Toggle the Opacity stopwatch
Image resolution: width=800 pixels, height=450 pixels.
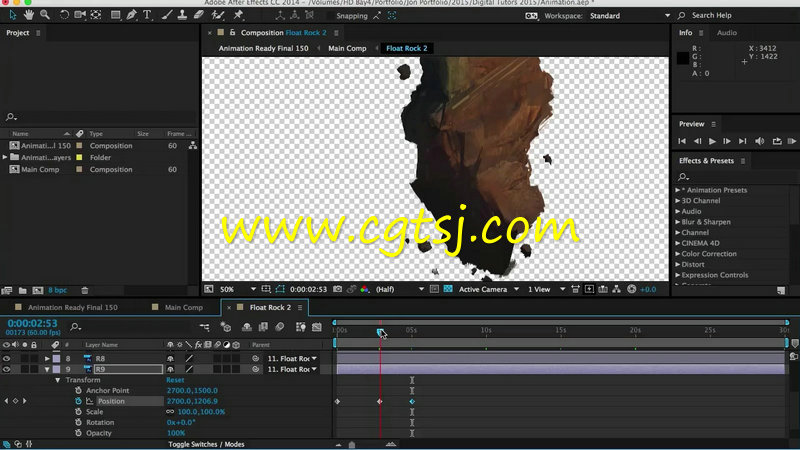click(x=78, y=433)
